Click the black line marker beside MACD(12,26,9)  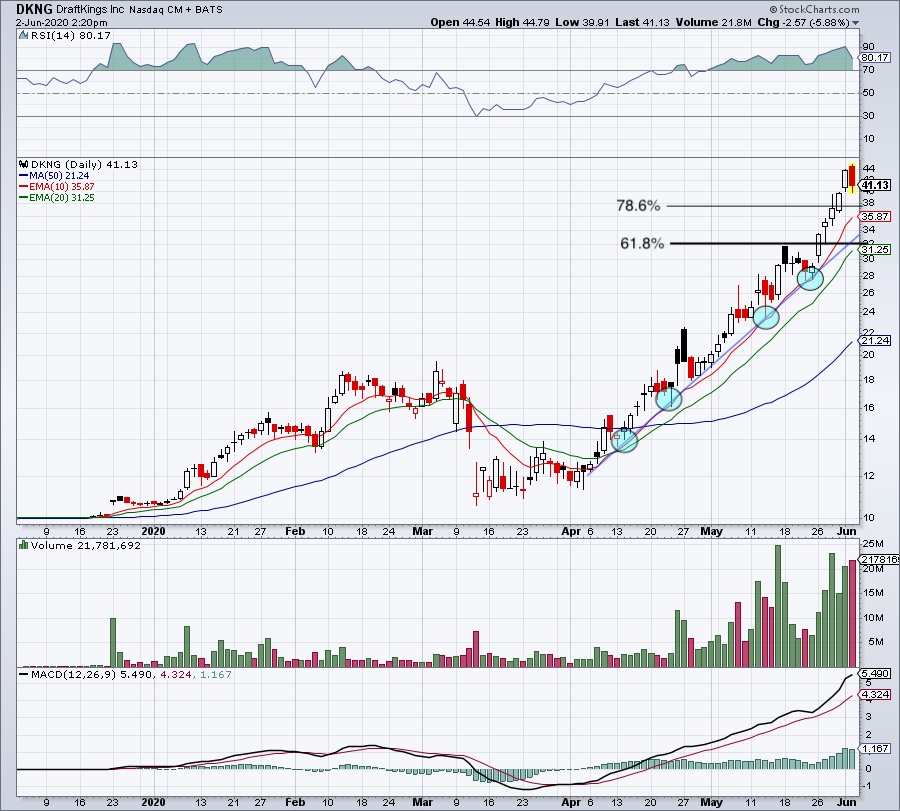click(x=24, y=674)
